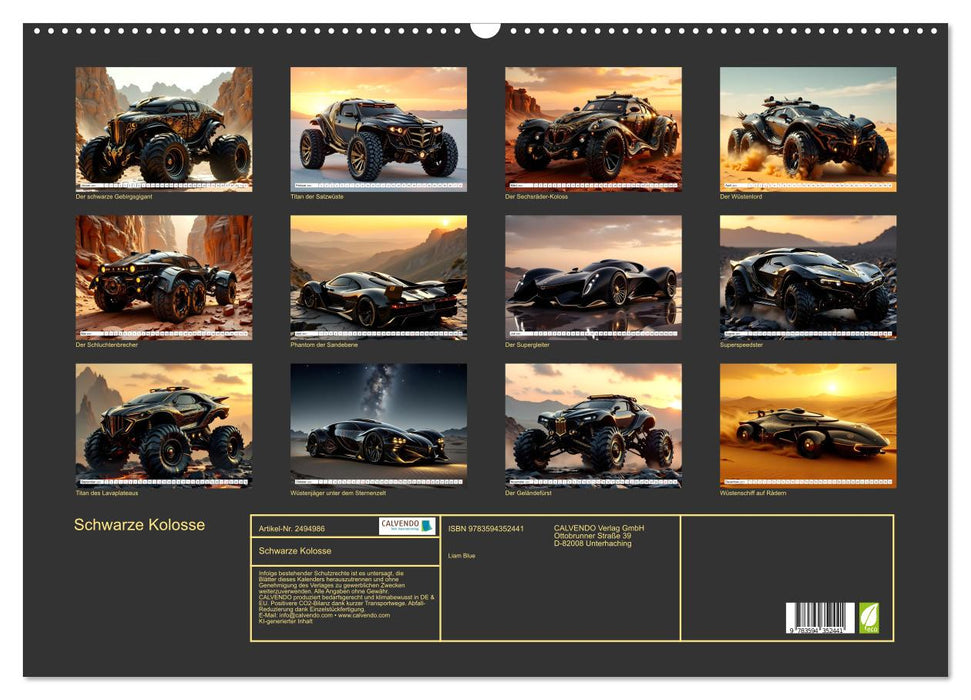Select the Titan der Salzwüste image
This screenshot has height=700, width=971.
tap(378, 129)
